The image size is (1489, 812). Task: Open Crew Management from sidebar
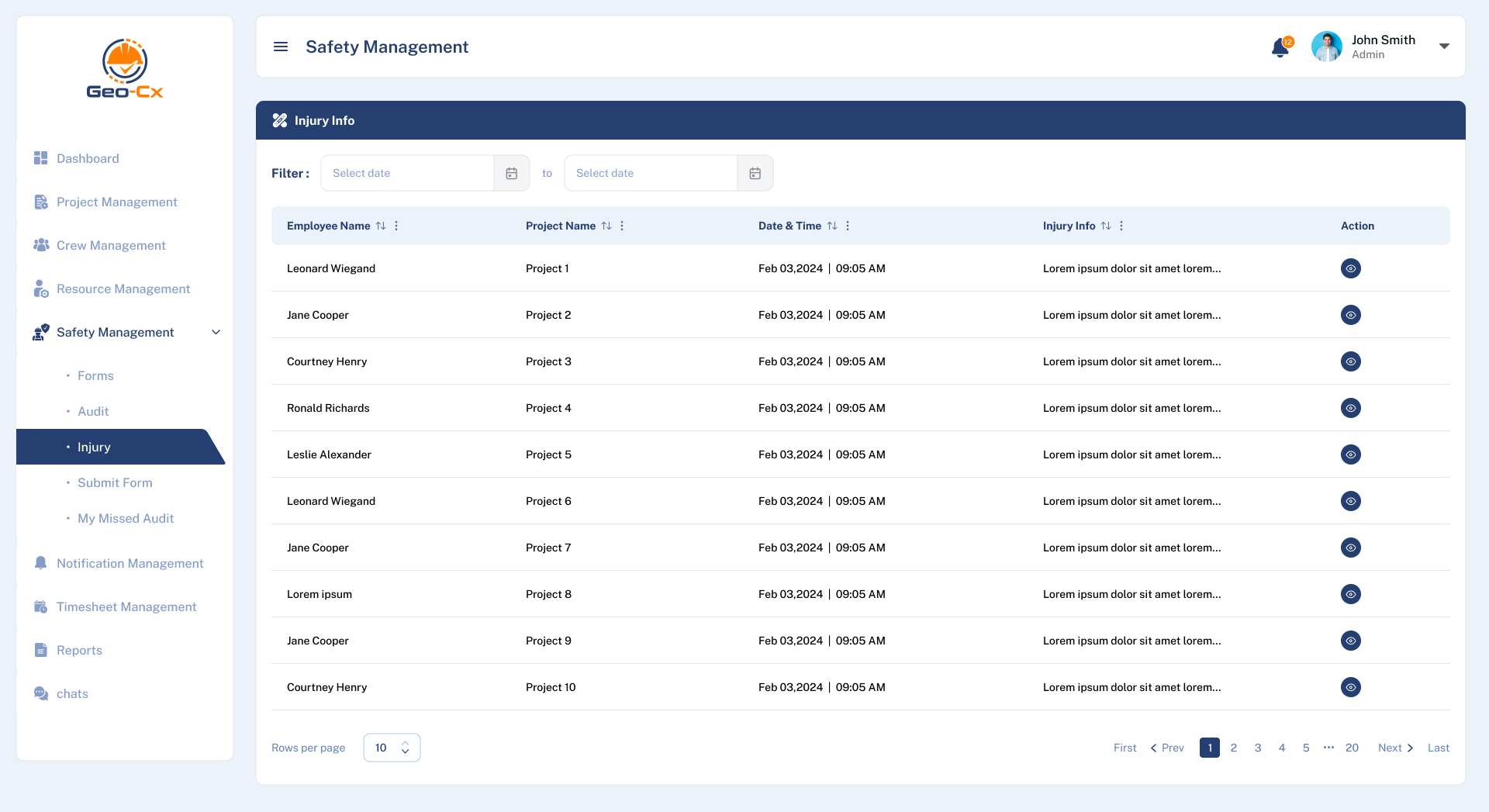(x=111, y=245)
